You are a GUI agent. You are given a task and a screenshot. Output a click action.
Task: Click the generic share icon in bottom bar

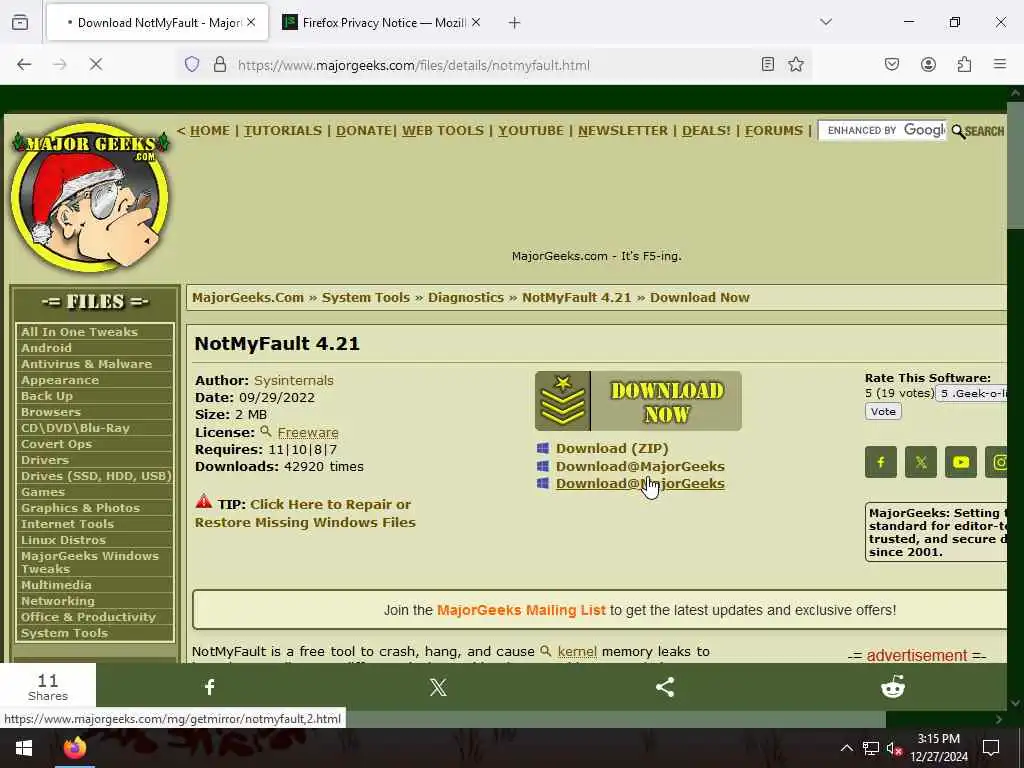[x=665, y=687]
